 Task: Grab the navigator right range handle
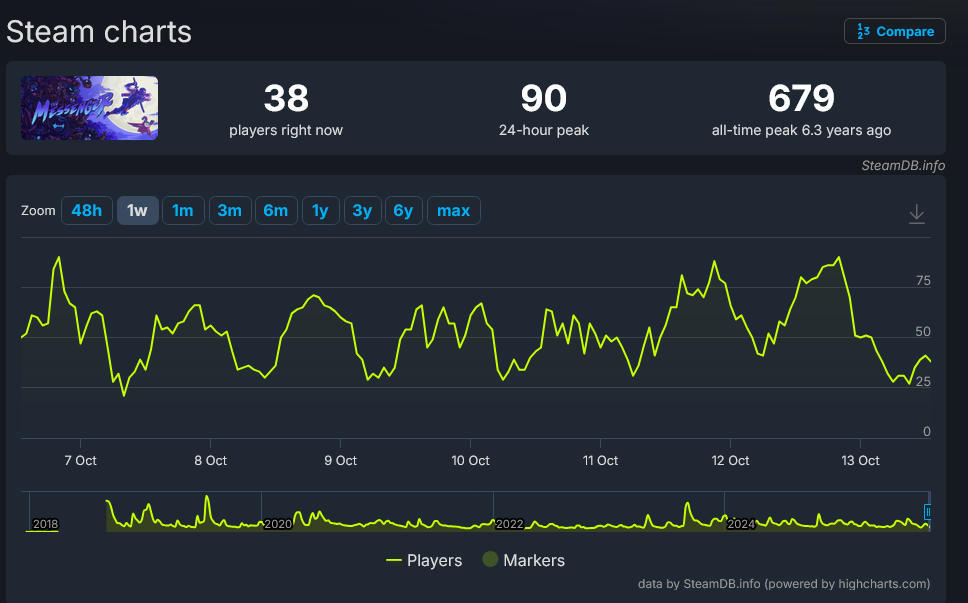927,512
